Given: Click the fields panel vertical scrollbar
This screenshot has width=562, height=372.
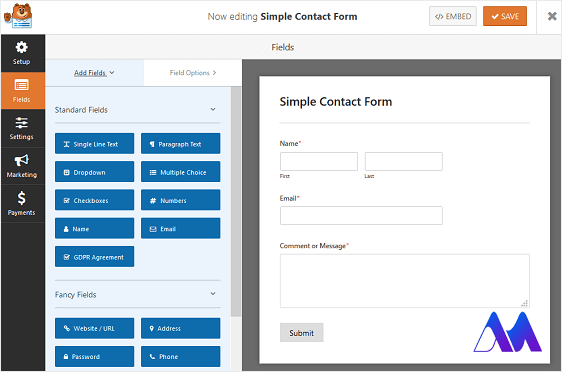Looking at the screenshot, I should point(236,201).
